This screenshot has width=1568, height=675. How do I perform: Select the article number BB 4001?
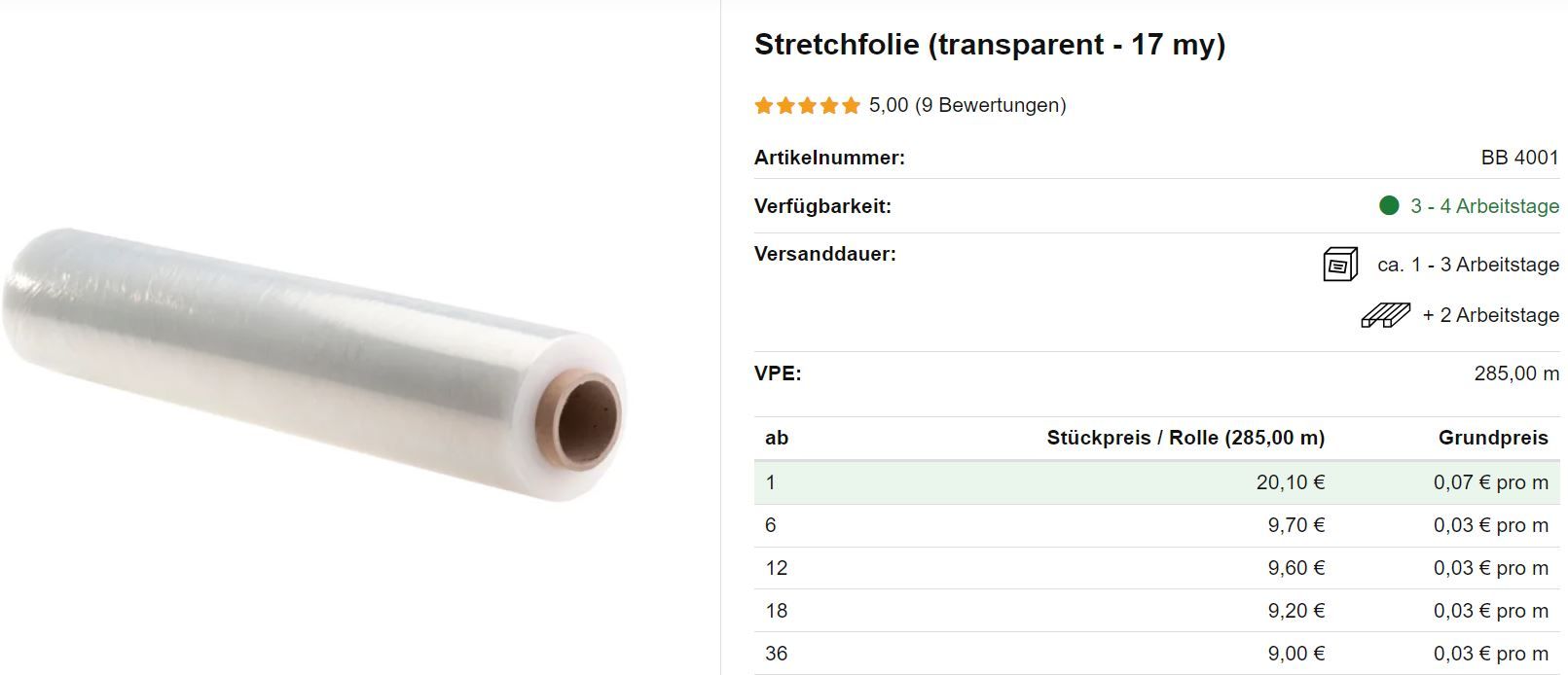click(1519, 158)
